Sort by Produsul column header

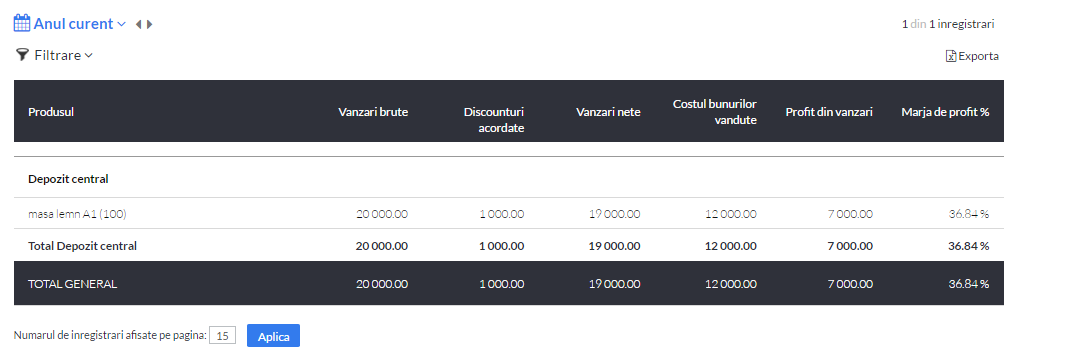click(51, 111)
